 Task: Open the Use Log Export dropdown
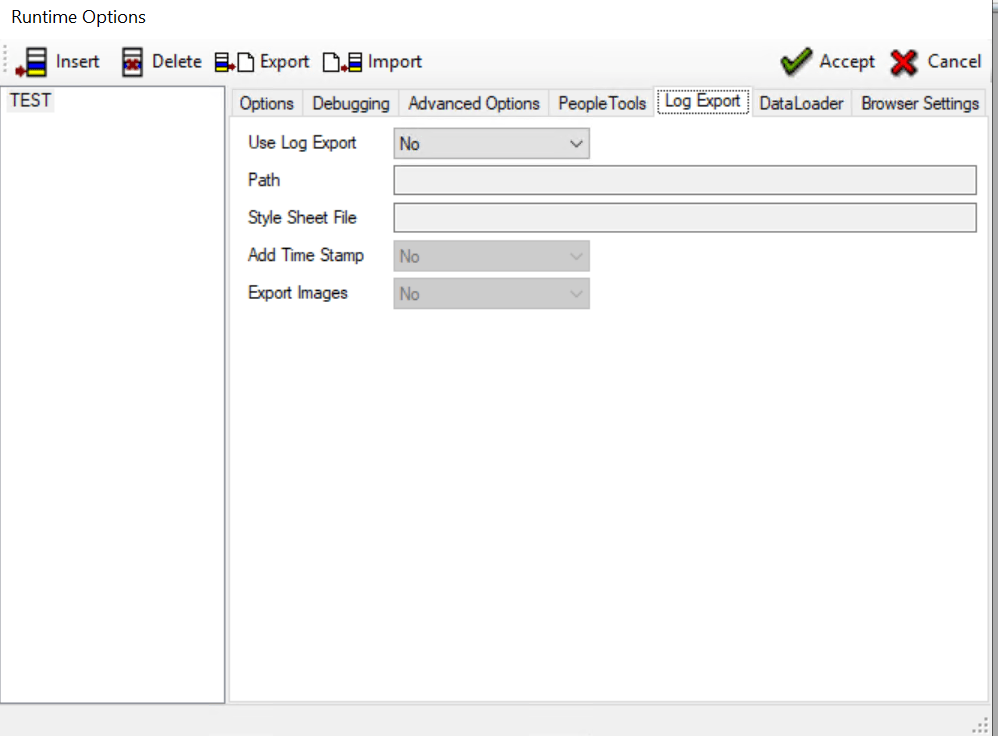coord(577,143)
